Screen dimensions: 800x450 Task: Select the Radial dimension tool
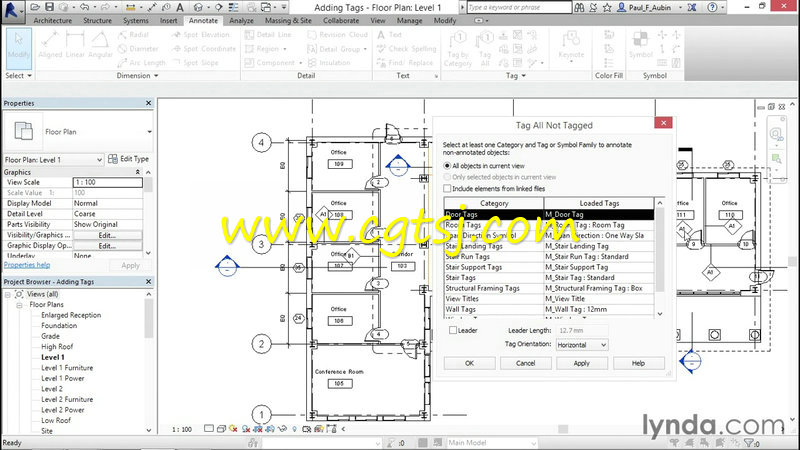tap(133, 35)
